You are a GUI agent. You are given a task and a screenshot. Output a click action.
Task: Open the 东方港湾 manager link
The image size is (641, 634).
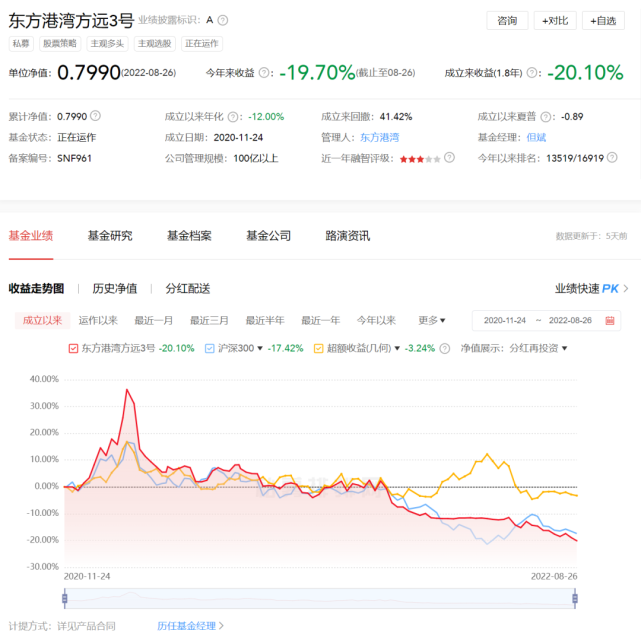tap(379, 137)
